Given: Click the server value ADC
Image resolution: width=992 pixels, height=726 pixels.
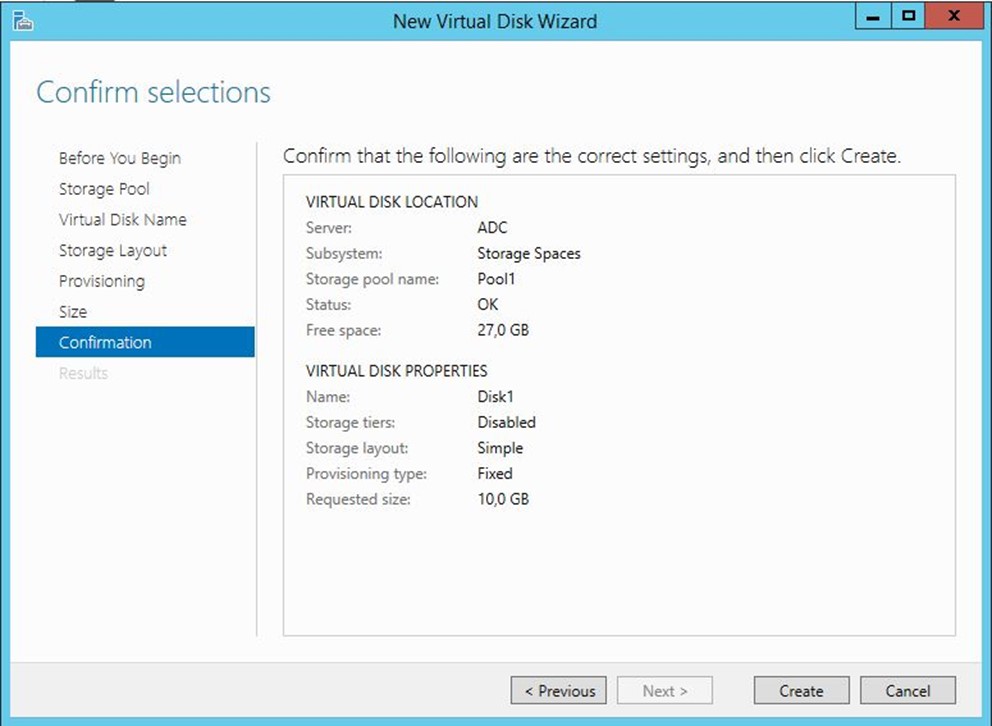Looking at the screenshot, I should coord(492,228).
